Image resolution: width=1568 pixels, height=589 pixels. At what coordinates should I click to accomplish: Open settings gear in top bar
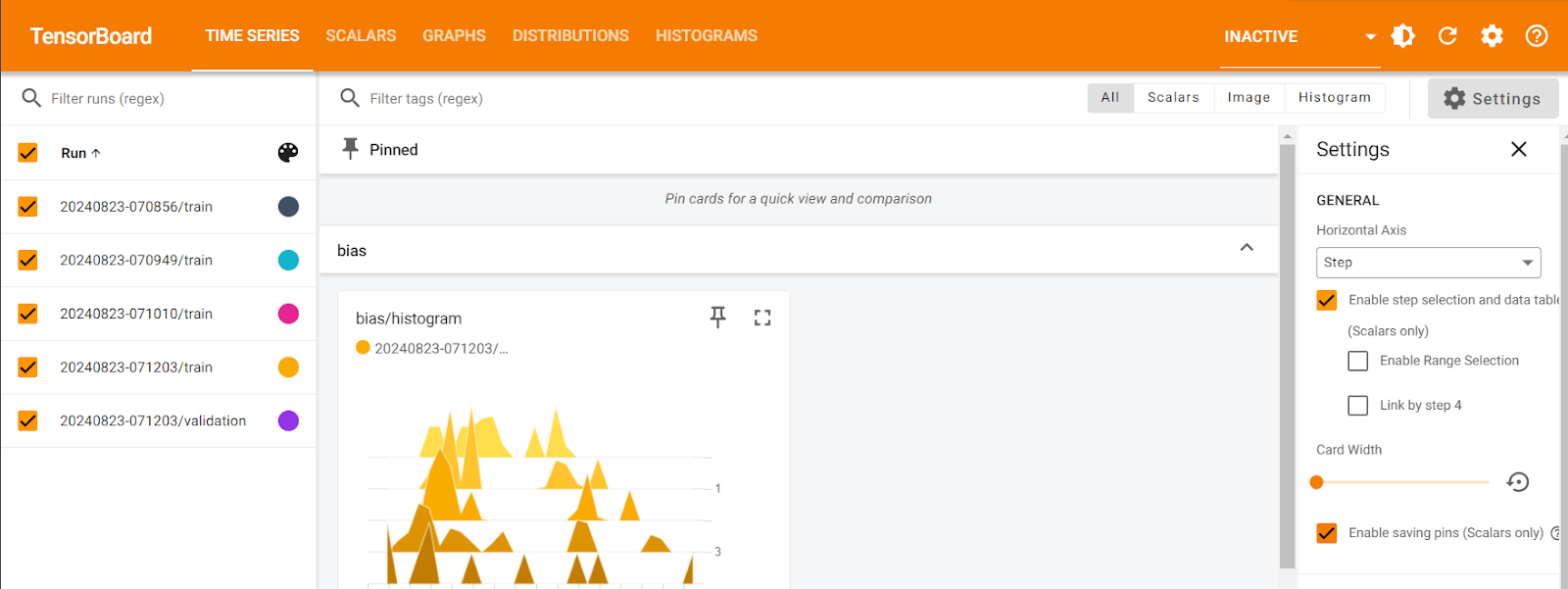[1492, 36]
